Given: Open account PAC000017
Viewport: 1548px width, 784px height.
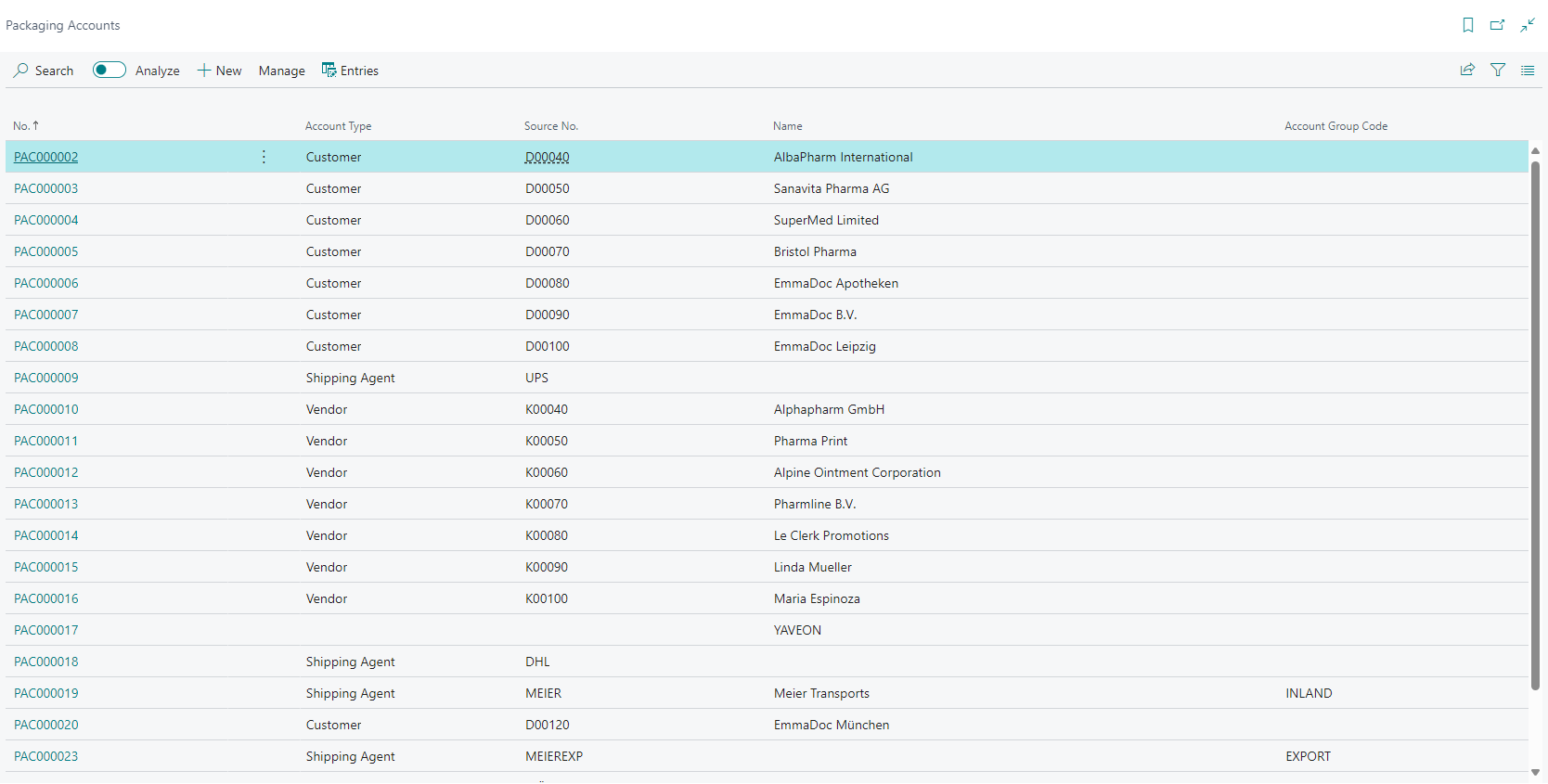Looking at the screenshot, I should click(x=46, y=630).
